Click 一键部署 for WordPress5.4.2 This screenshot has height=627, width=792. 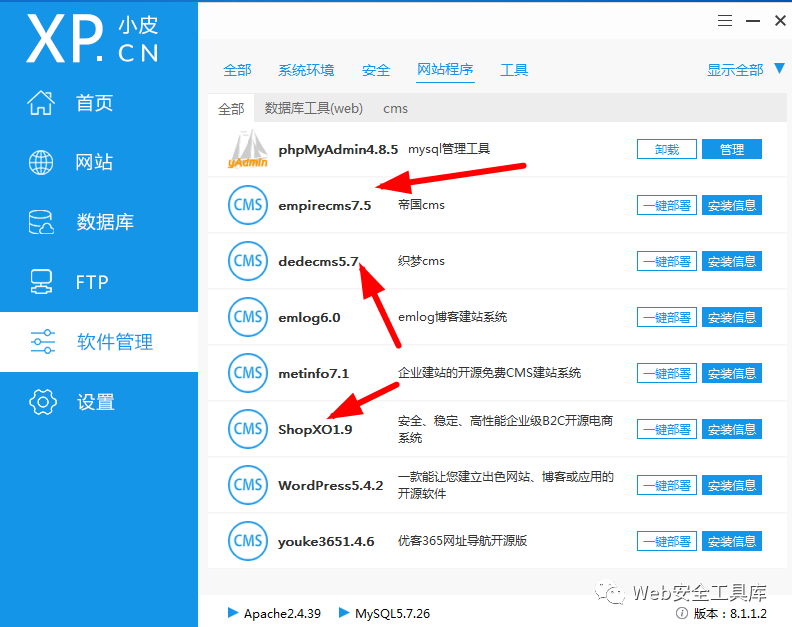click(x=667, y=486)
